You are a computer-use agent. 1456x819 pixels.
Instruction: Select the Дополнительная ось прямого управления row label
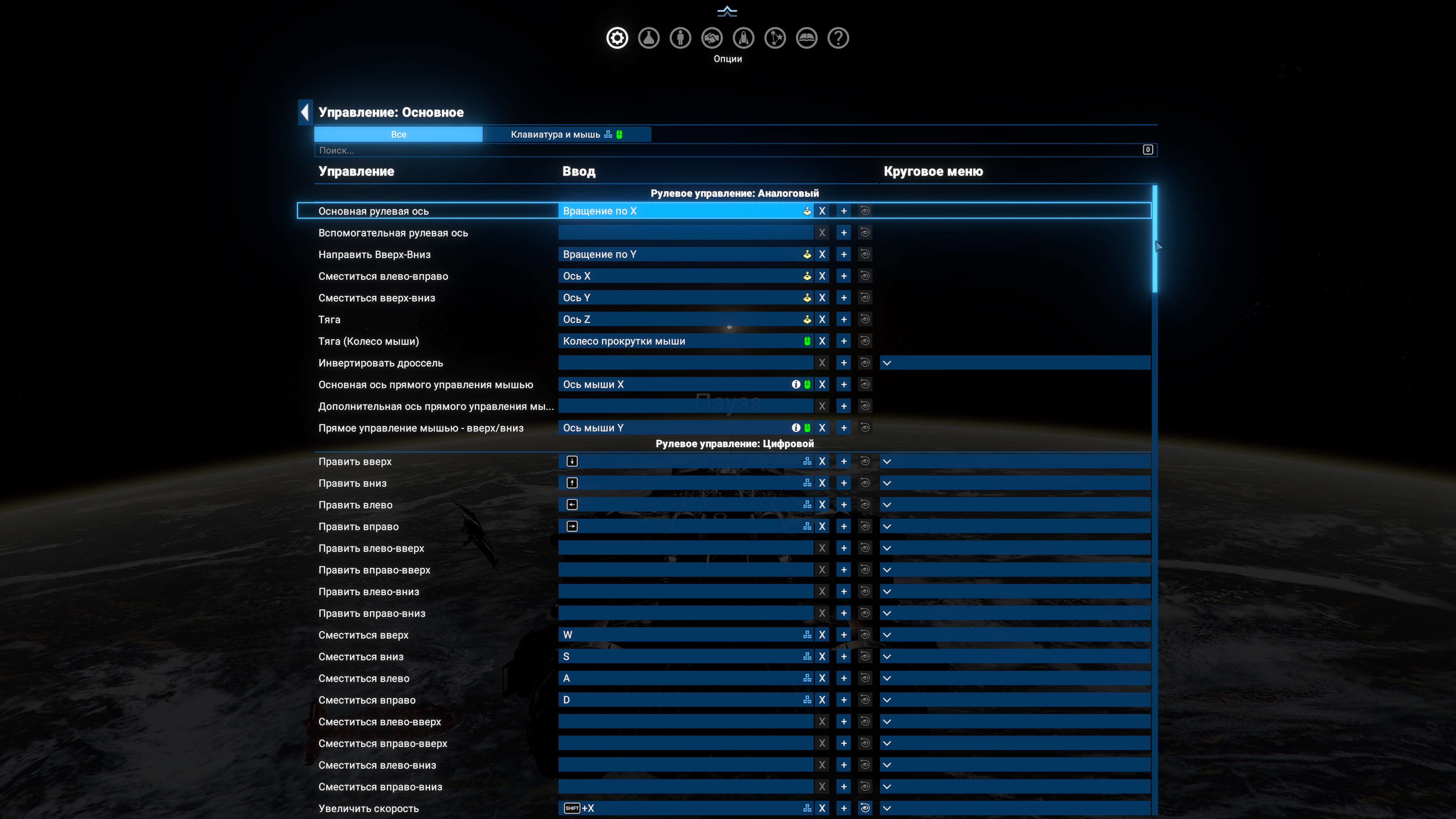436,406
